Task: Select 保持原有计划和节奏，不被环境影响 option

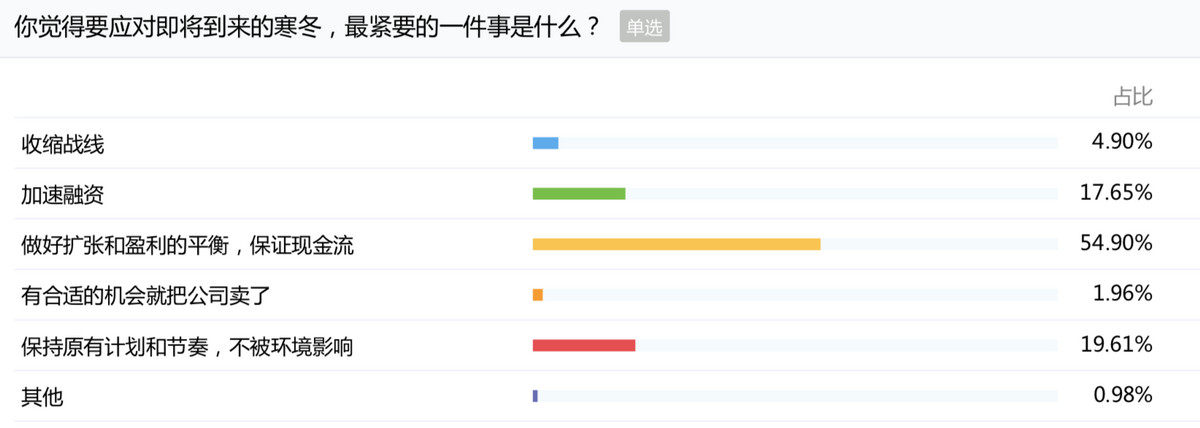Action: click(x=187, y=346)
